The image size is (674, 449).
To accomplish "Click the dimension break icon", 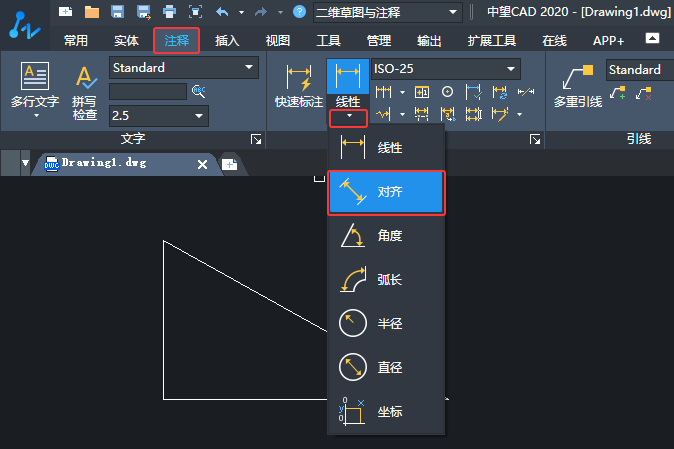I will point(422,114).
